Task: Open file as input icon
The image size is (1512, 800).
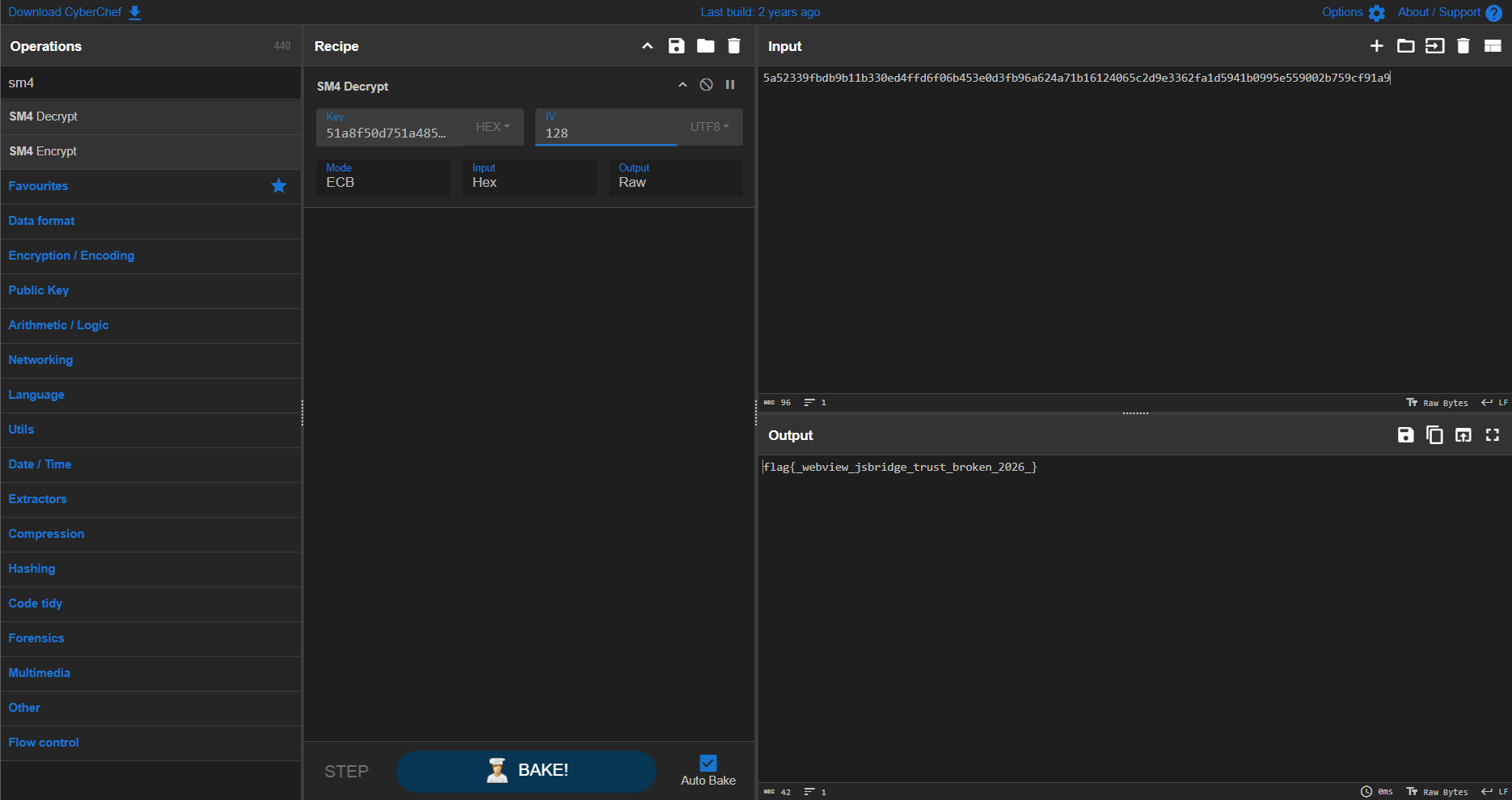Action: pyautogui.click(x=1406, y=46)
